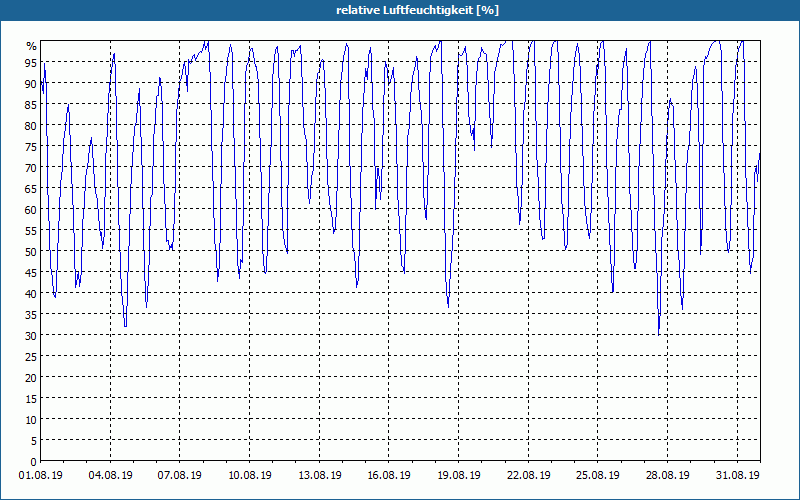The width and height of the screenshot is (800, 500).
Task: Click the date label 31.08.19
Action: tap(737, 476)
